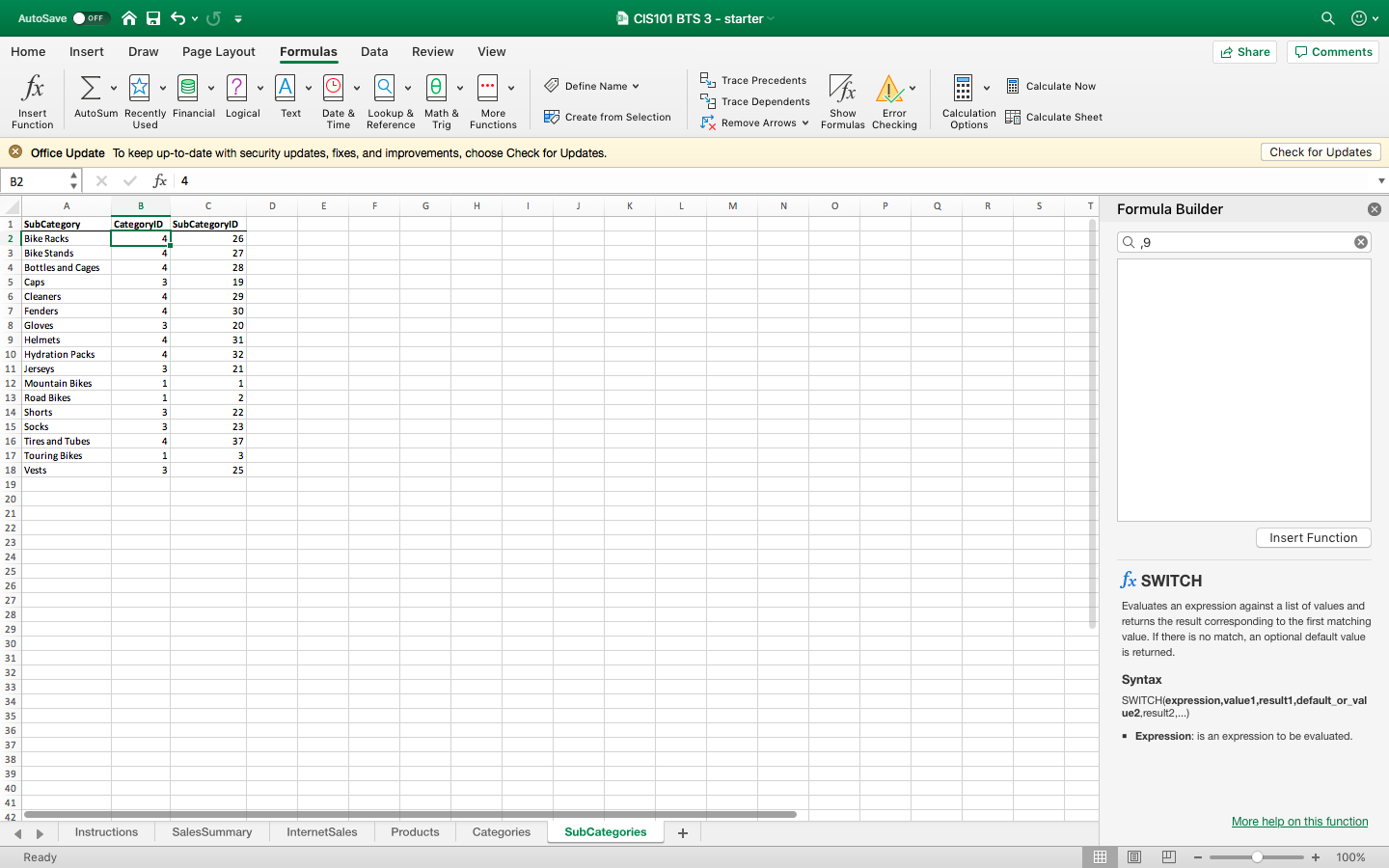Save the workbook with the disk icon
This screenshot has height=868, width=1389.
pyautogui.click(x=153, y=18)
